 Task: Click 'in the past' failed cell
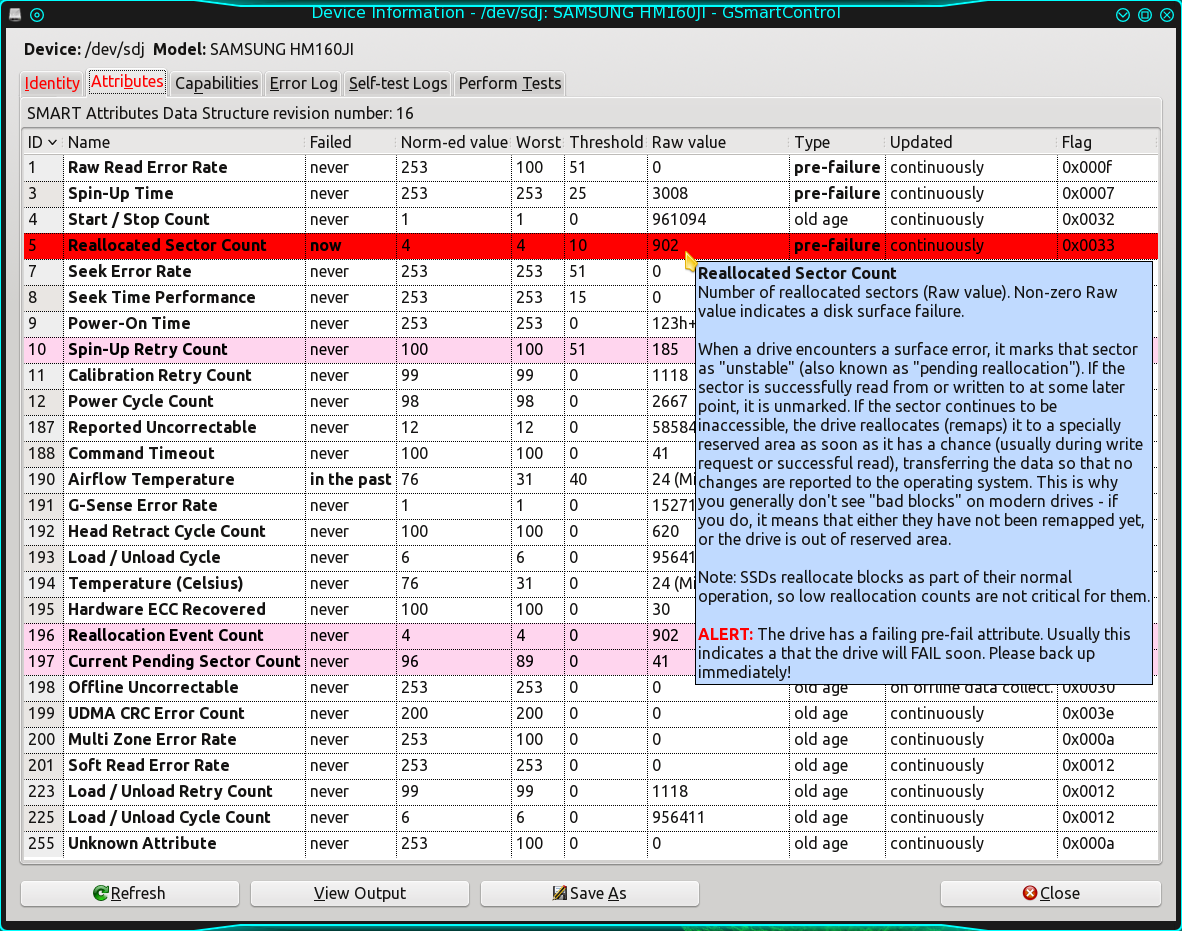click(x=351, y=479)
